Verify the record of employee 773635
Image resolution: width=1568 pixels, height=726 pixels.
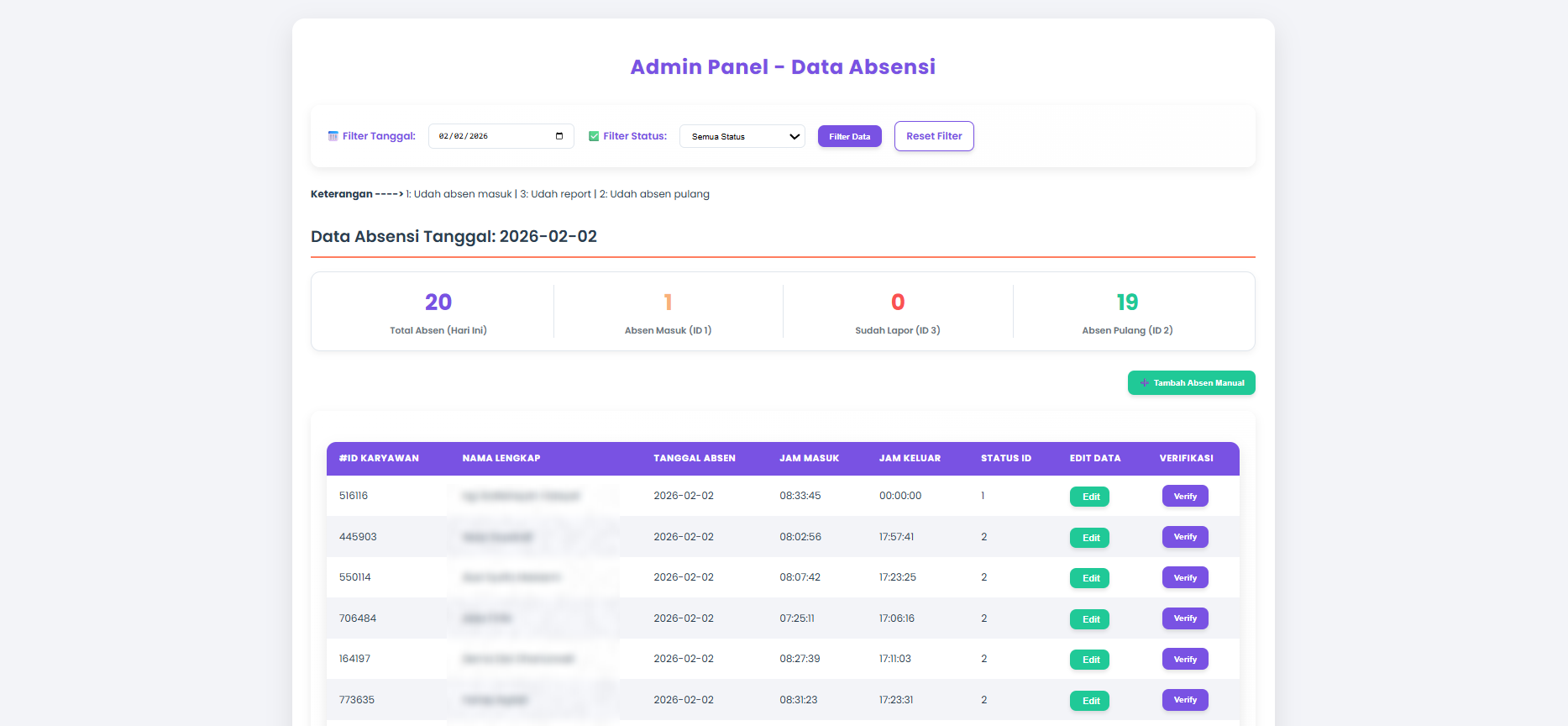[1184, 700]
